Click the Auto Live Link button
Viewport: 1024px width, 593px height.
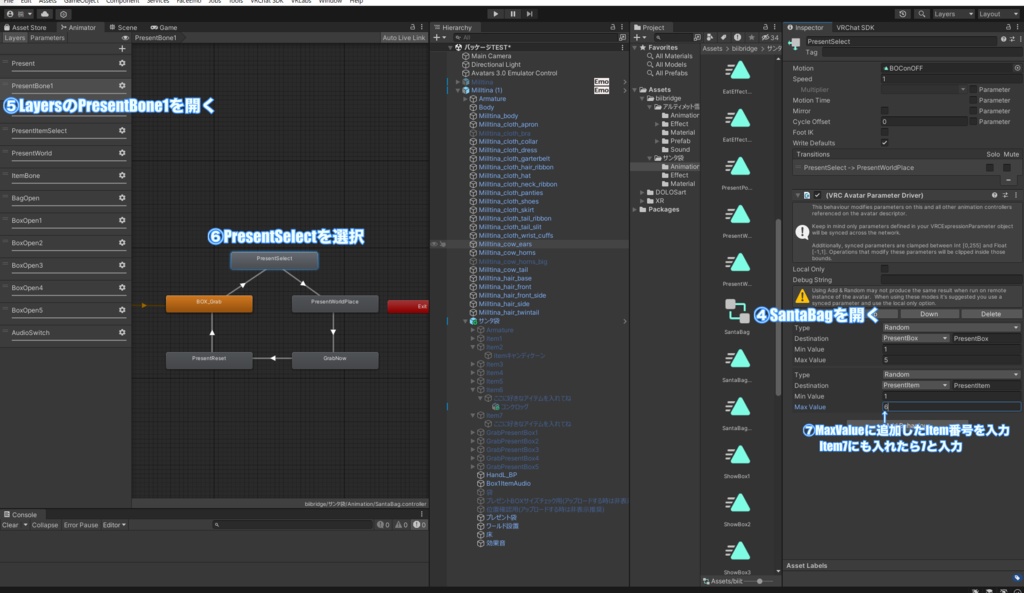(x=403, y=38)
